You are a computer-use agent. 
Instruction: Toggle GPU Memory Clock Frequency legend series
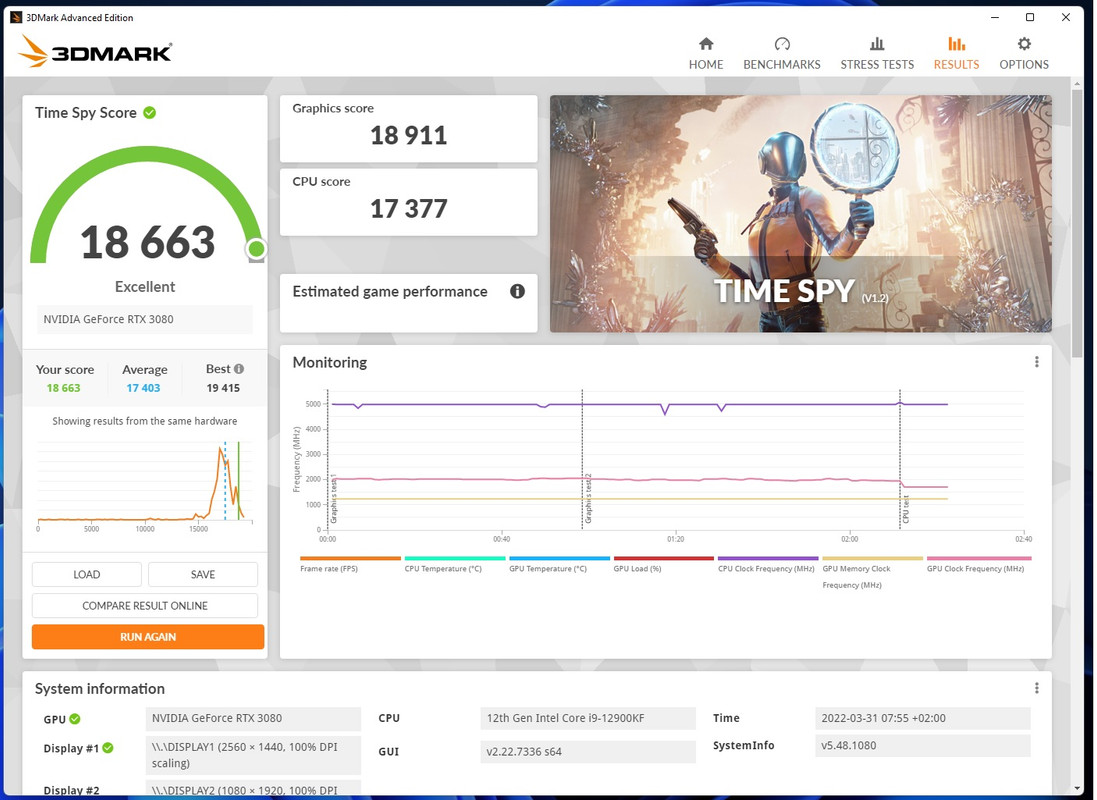872,573
